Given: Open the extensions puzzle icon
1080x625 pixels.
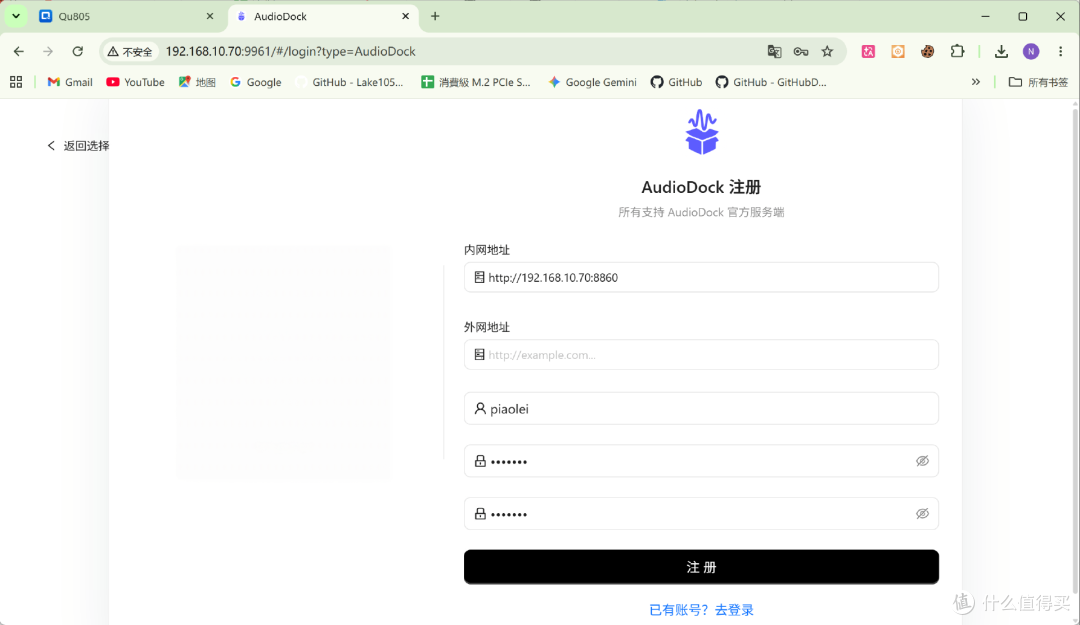Looking at the screenshot, I should click(957, 51).
